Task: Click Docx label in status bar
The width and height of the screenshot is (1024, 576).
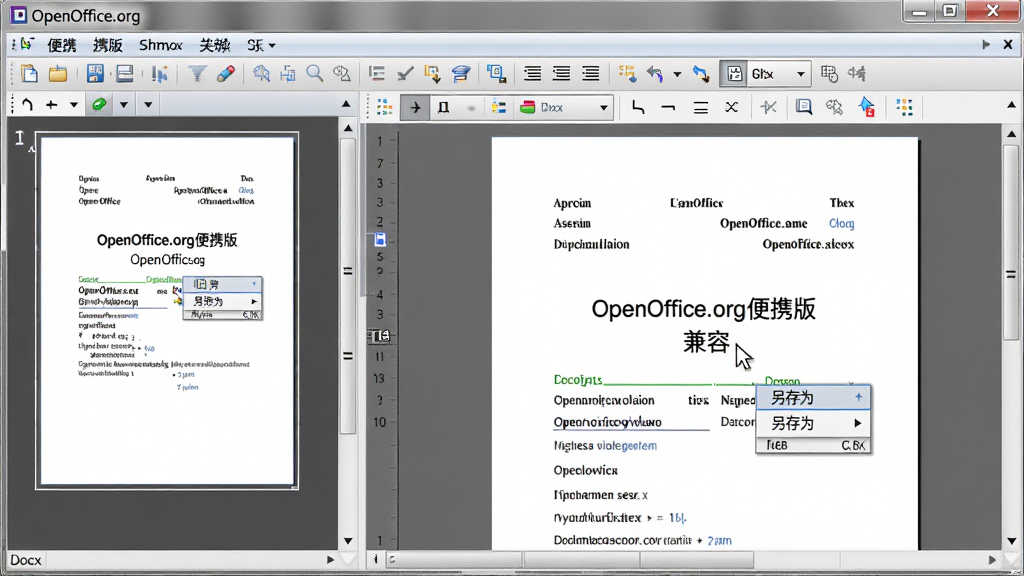Action: click(26, 560)
